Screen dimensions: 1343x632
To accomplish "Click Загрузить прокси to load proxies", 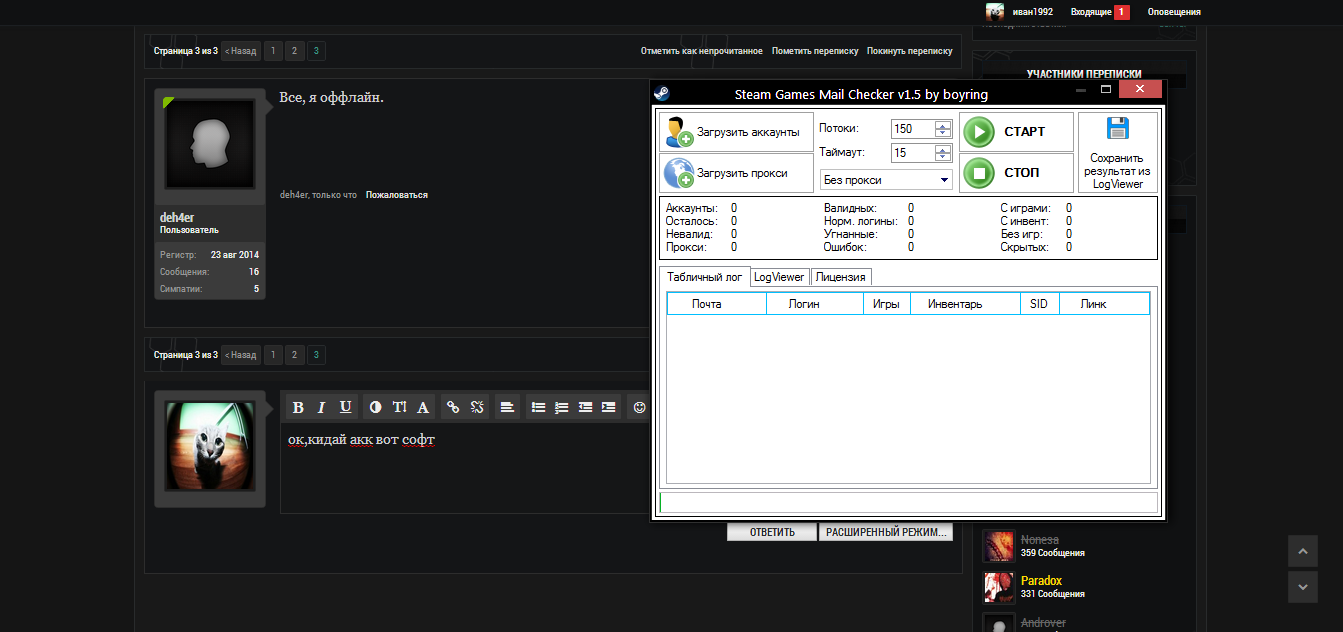I will click(736, 173).
